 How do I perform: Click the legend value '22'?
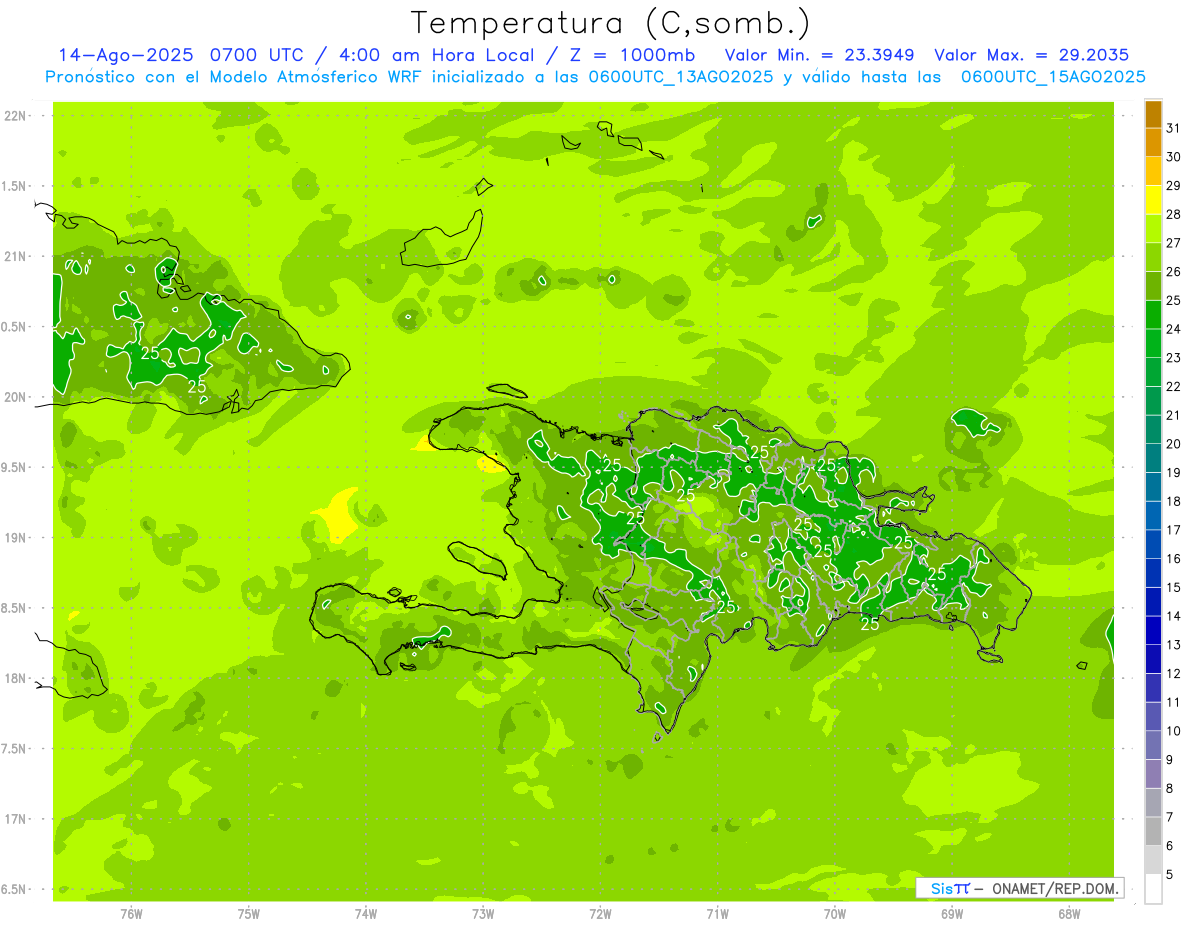[1174, 387]
